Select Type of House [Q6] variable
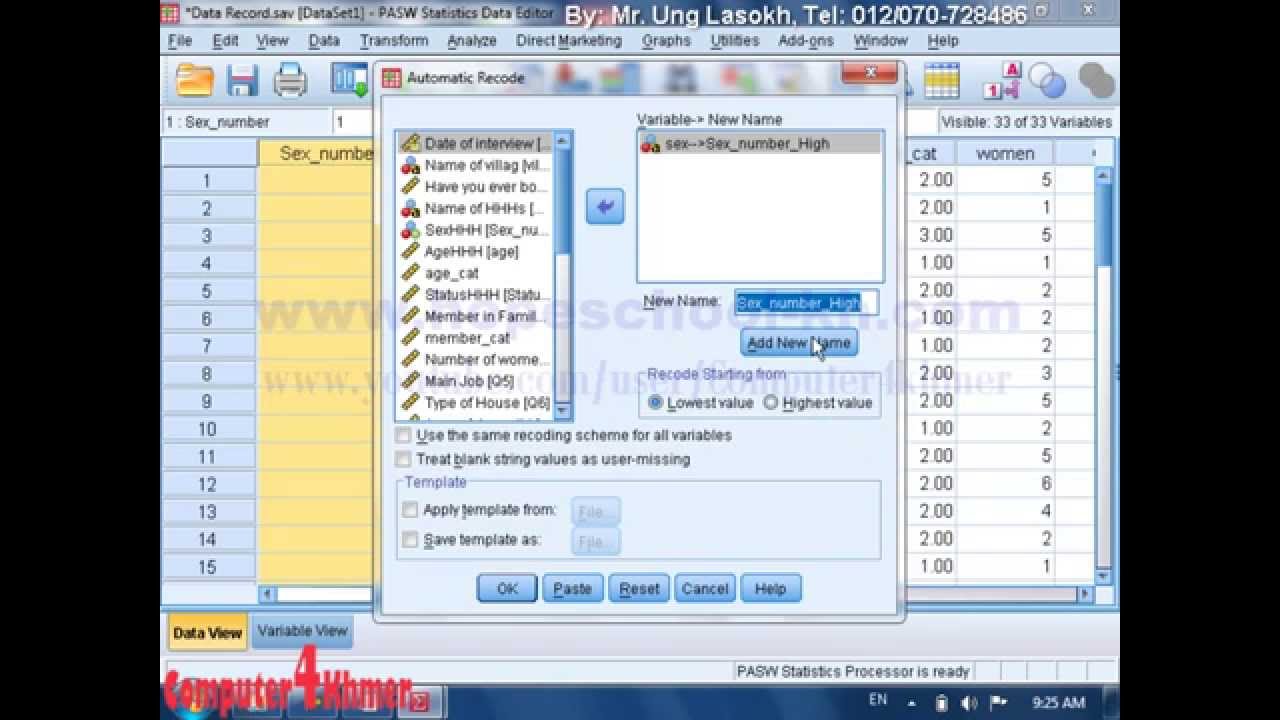1280x720 pixels. (x=476, y=403)
